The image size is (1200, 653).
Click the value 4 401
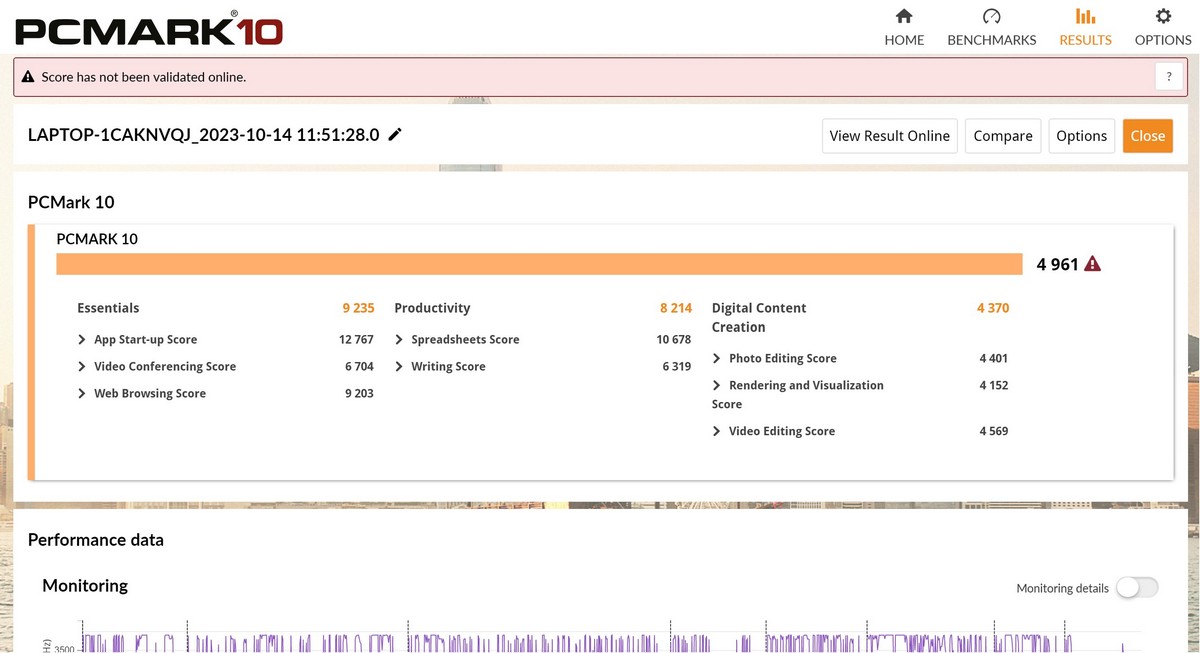[x=994, y=358]
